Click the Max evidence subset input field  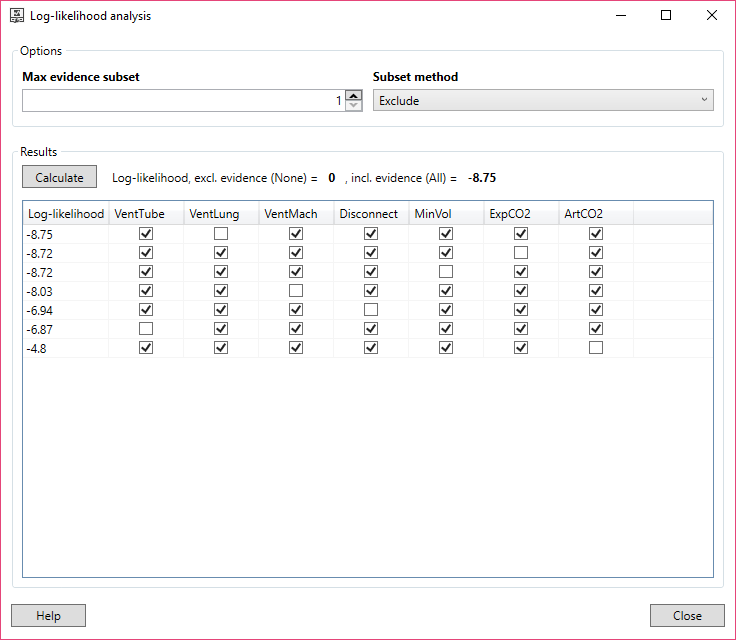182,101
